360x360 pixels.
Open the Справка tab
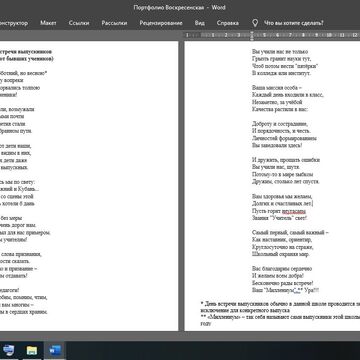[x=228, y=23]
